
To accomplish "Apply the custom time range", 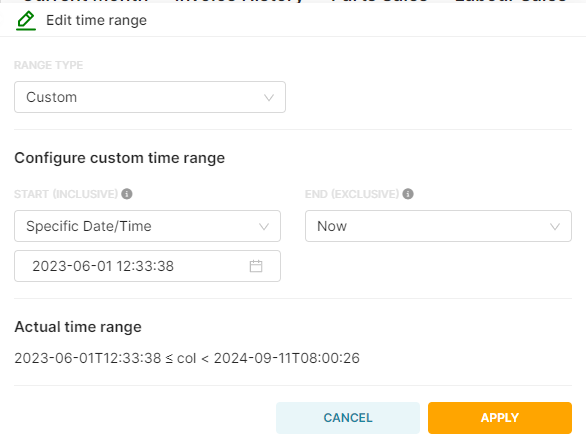I will point(500,418).
